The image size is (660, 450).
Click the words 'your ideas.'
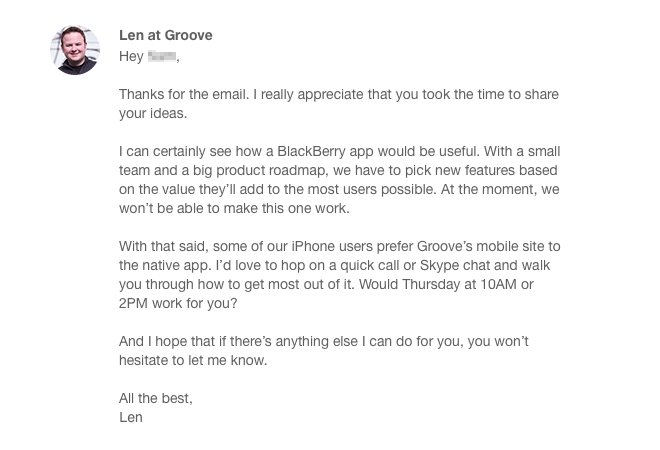click(x=153, y=114)
